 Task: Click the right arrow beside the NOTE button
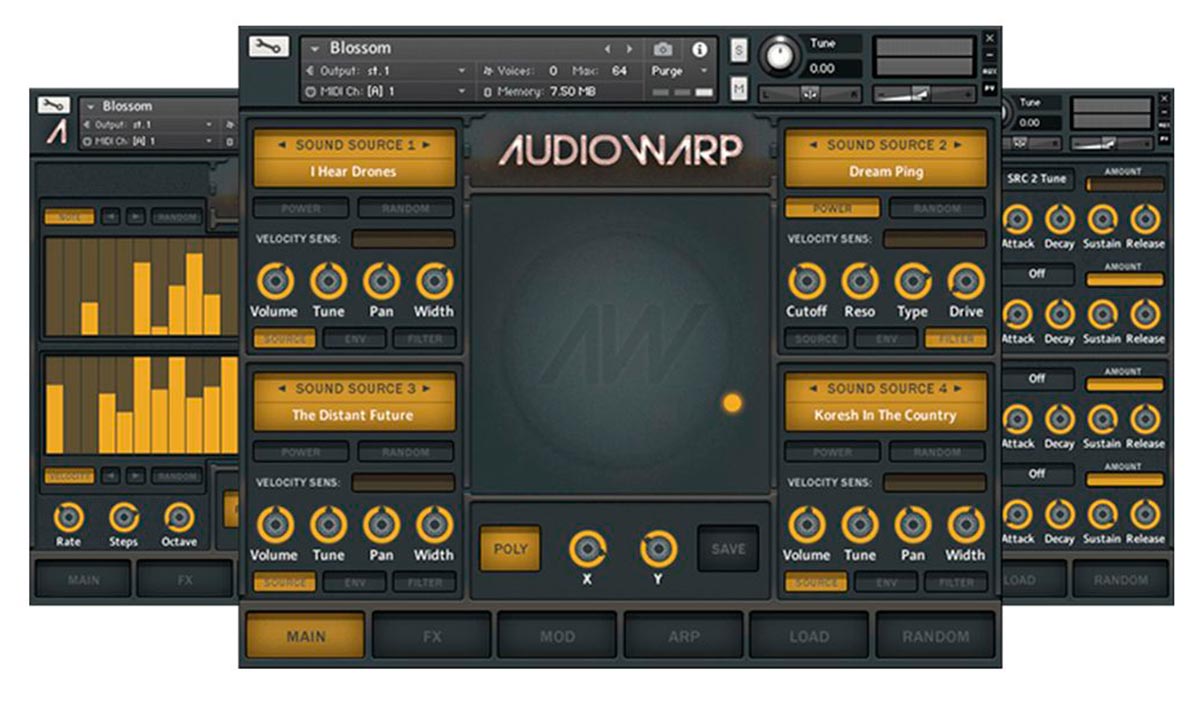point(135,216)
